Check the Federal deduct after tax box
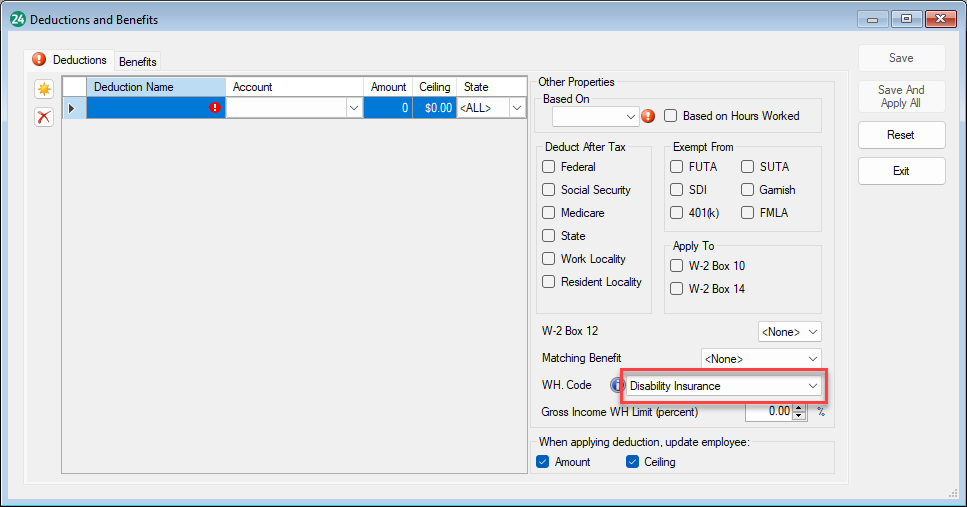Image resolution: width=967 pixels, height=507 pixels. 548,167
